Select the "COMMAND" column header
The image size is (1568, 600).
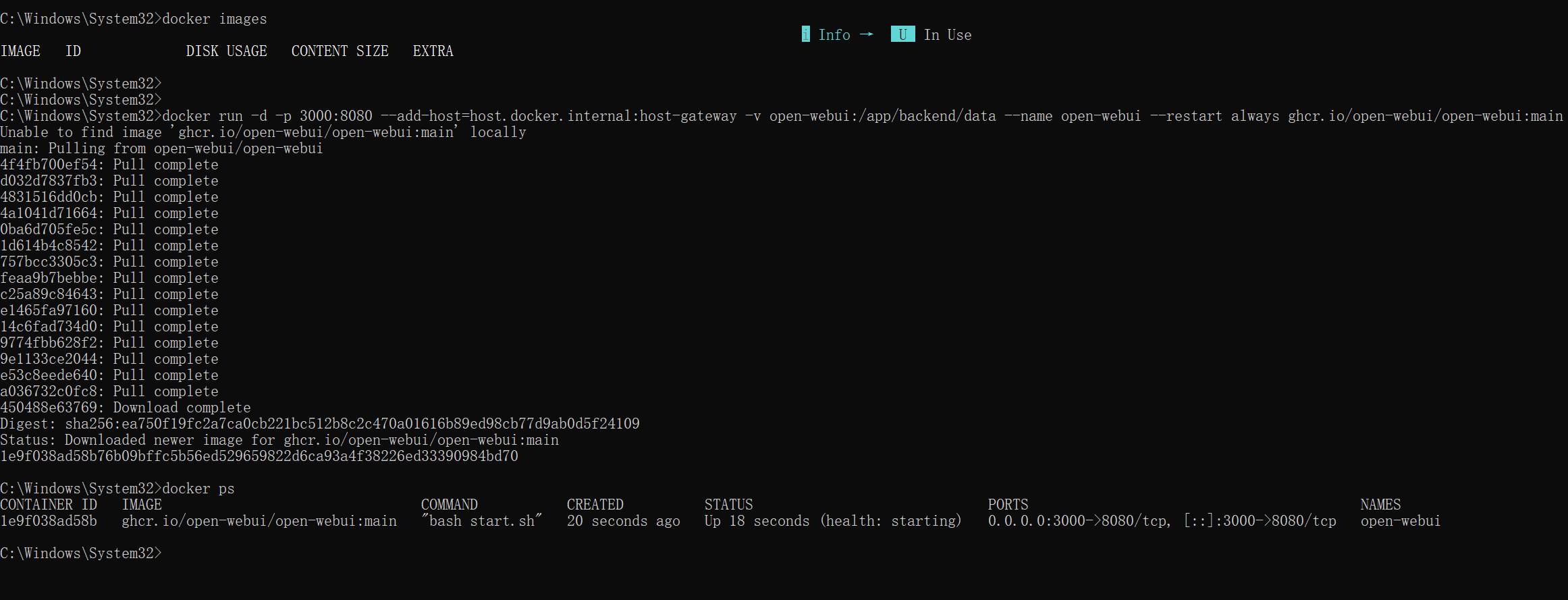pos(450,505)
